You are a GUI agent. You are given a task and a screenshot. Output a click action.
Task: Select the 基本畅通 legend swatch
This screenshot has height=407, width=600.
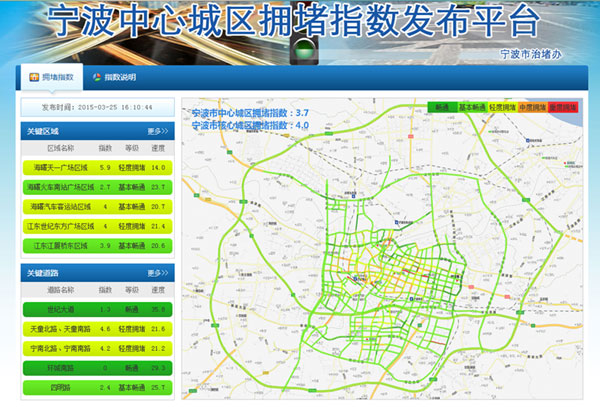tap(473, 106)
